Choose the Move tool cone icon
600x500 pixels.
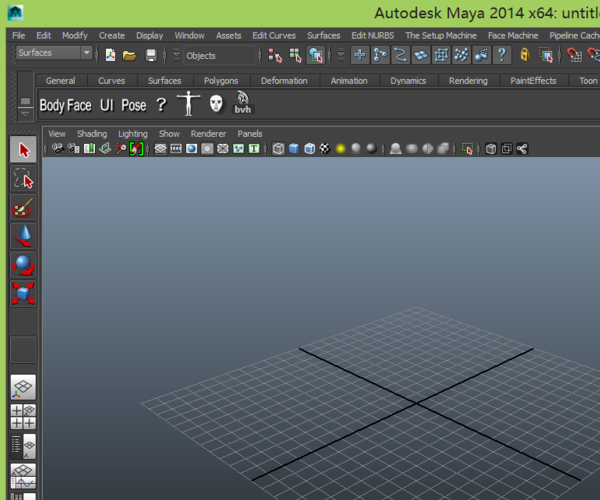(x=23, y=237)
